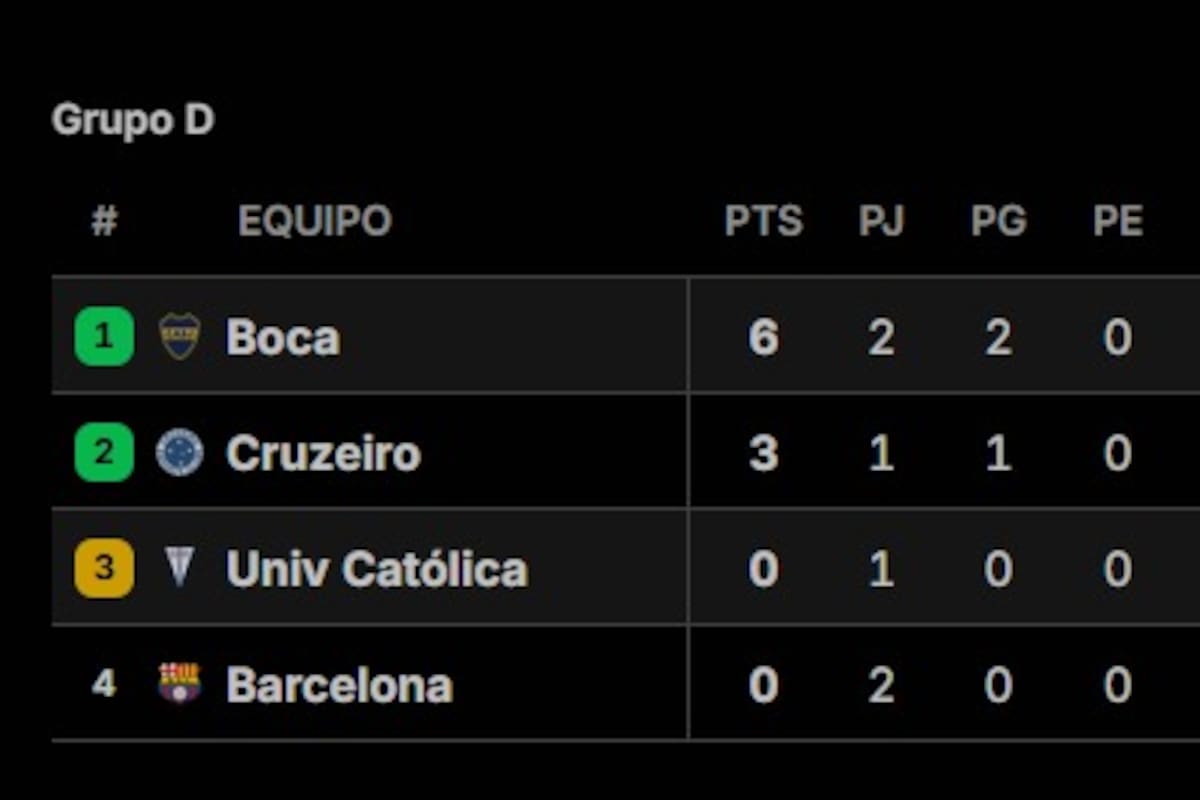Click Boca's points value of 6
1200x800 pixels.
point(764,337)
